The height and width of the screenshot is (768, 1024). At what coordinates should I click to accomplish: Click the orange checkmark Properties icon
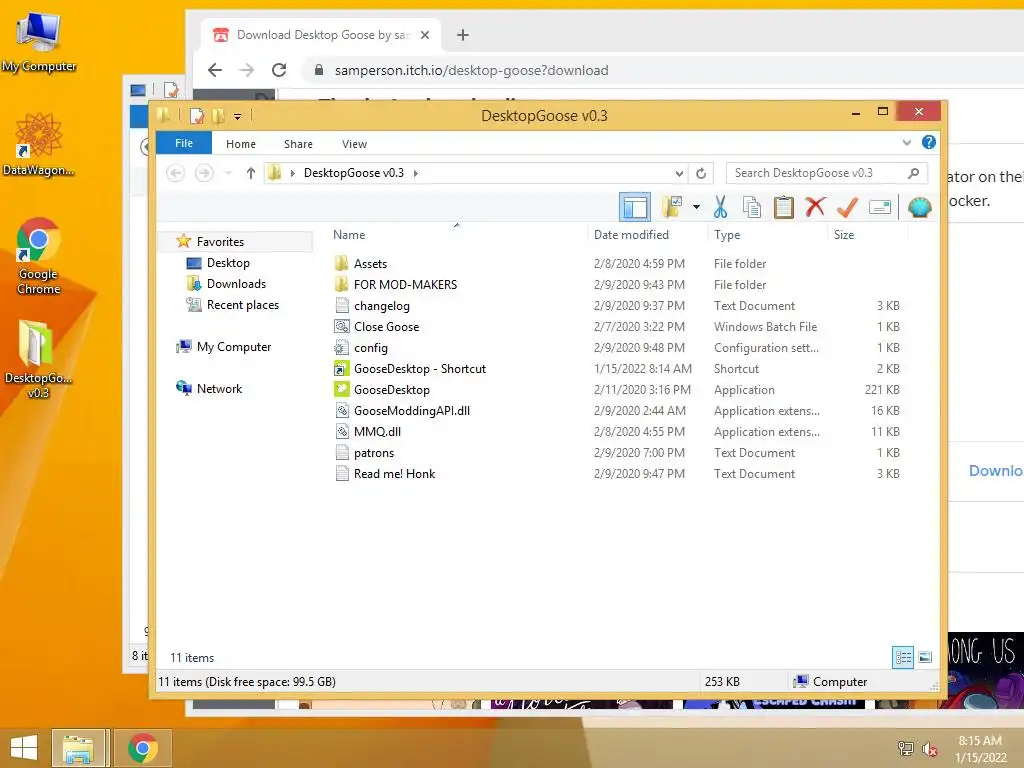[x=847, y=207]
